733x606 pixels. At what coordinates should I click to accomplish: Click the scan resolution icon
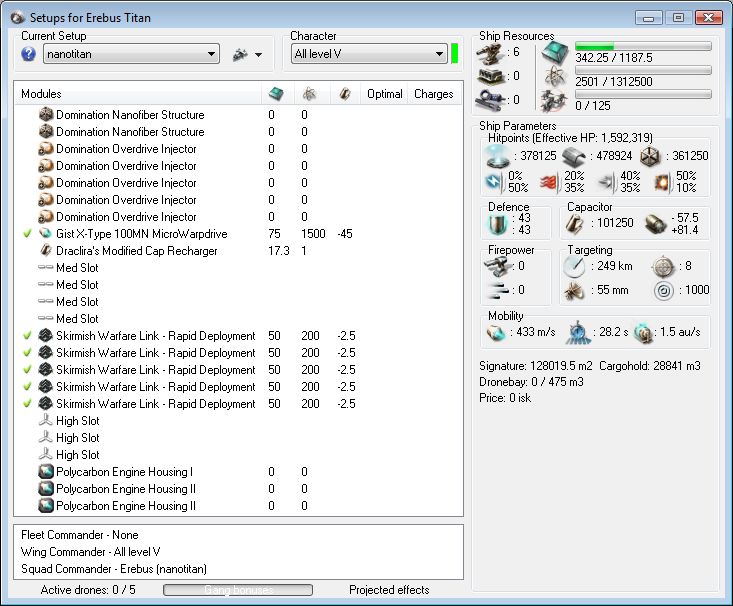point(574,291)
